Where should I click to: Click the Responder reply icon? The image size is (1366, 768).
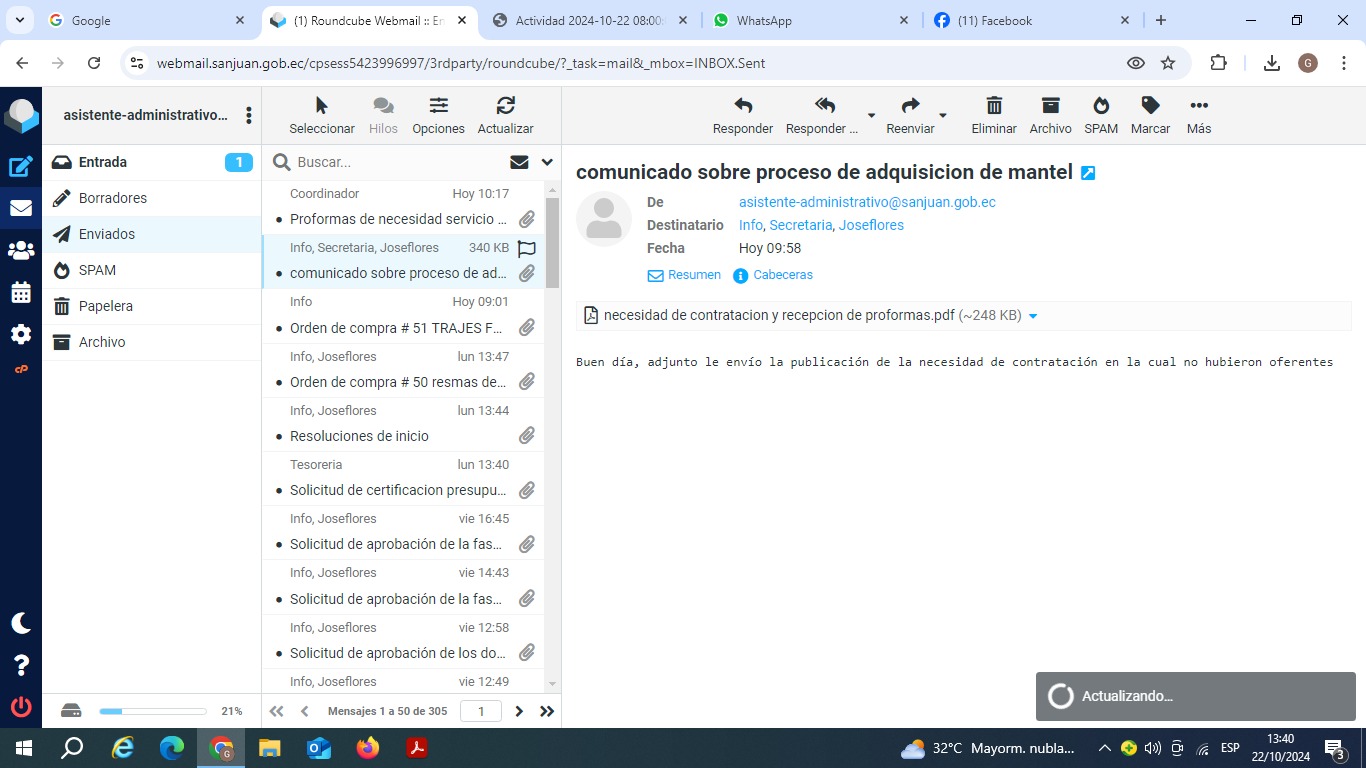(x=742, y=106)
